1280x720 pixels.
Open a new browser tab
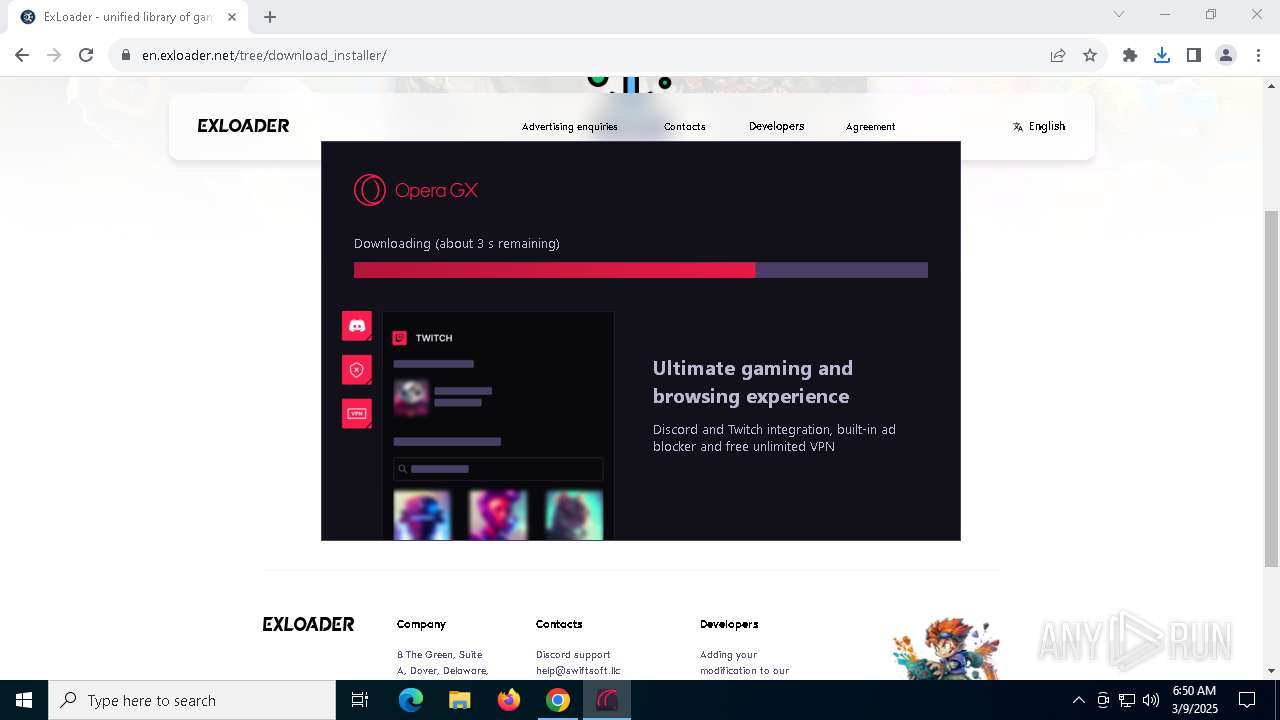click(270, 16)
